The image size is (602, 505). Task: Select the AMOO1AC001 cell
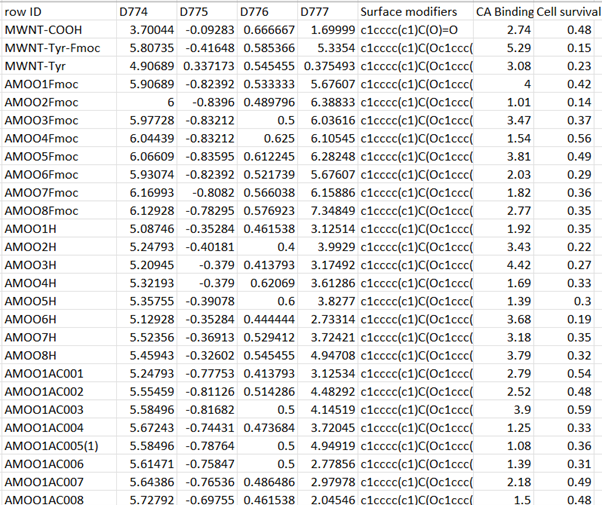[x=59, y=373]
